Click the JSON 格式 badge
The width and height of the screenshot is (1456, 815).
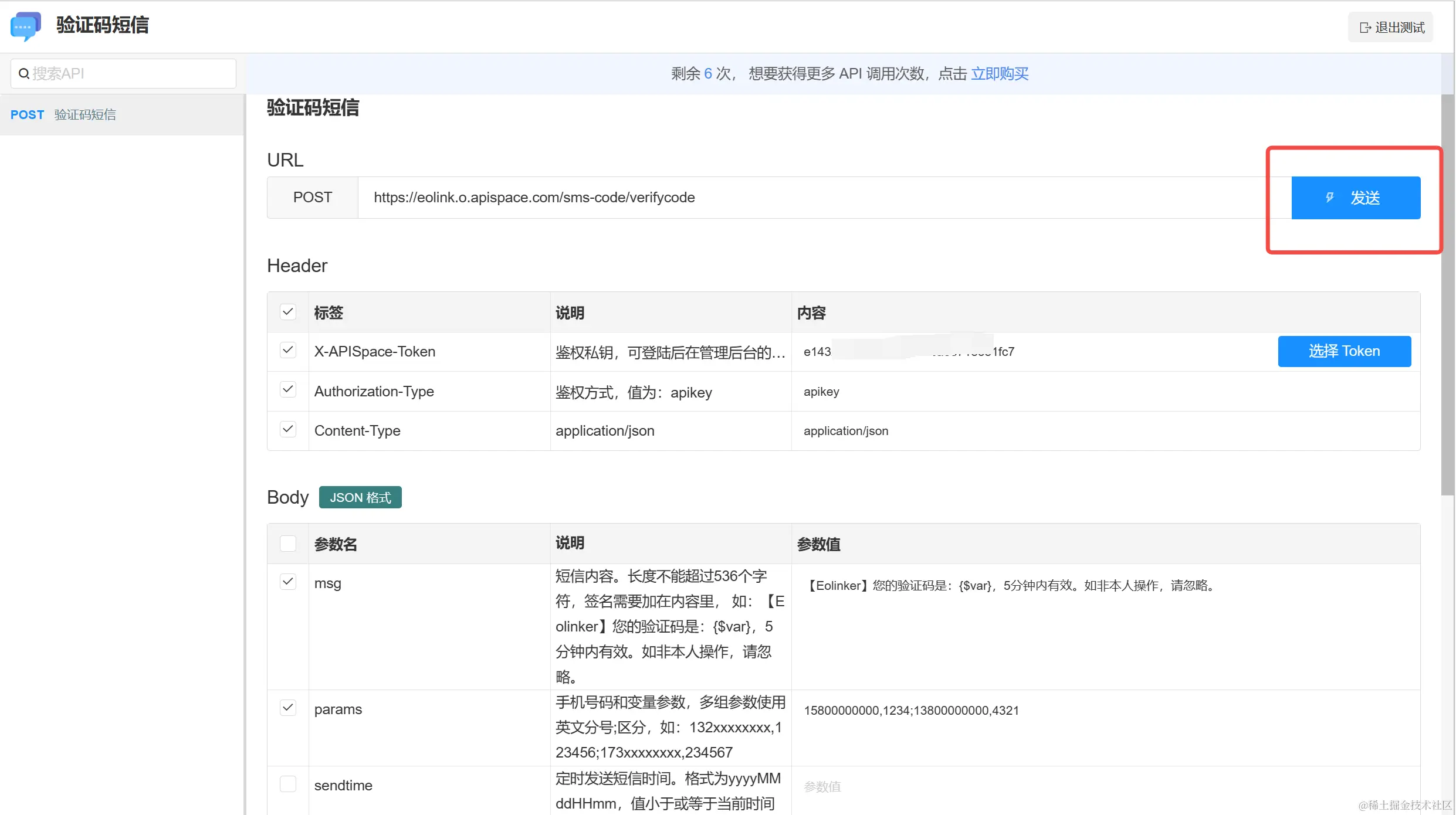[360, 498]
